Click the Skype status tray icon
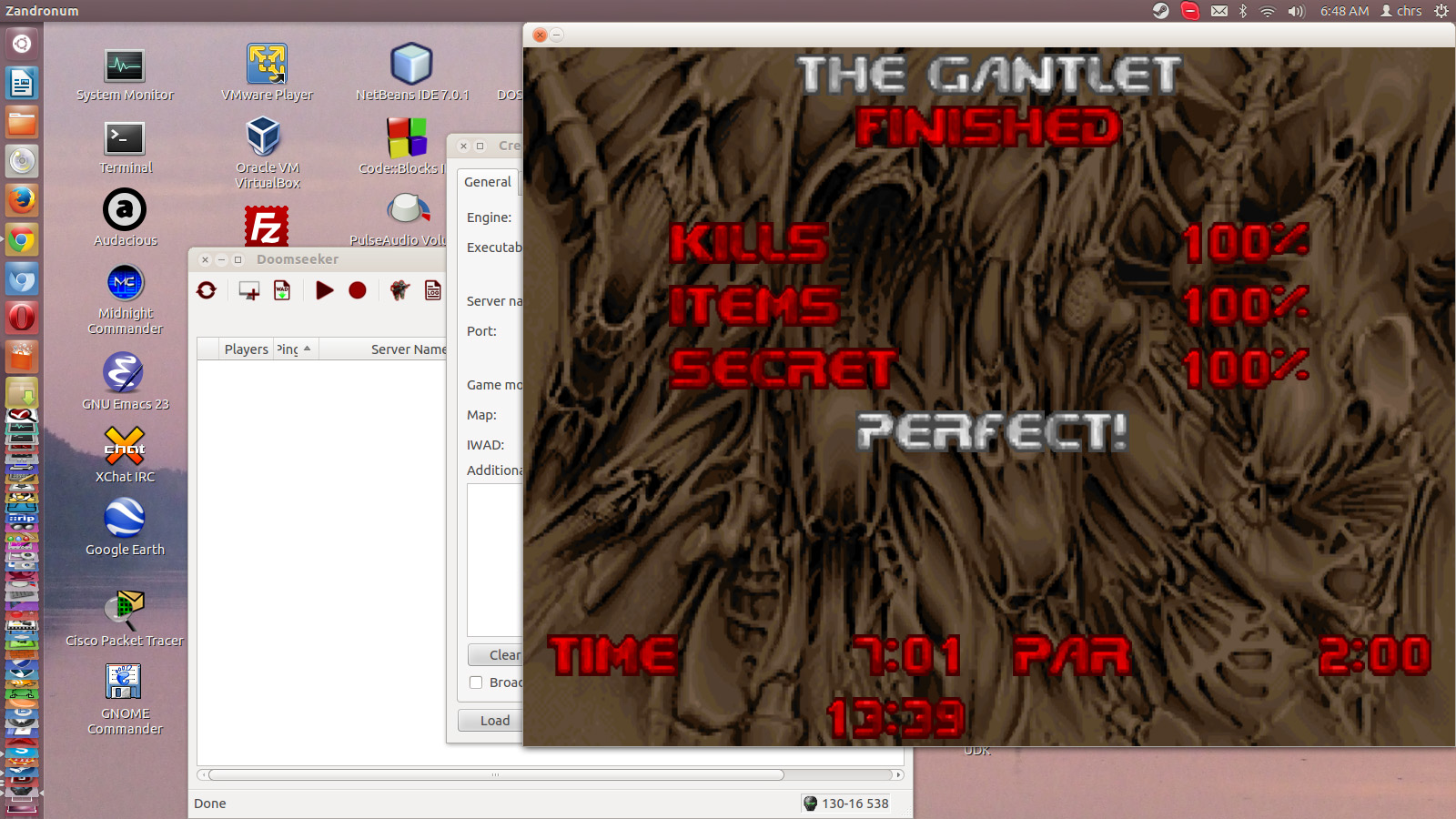Image resolution: width=1456 pixels, height=819 pixels. click(1190, 11)
